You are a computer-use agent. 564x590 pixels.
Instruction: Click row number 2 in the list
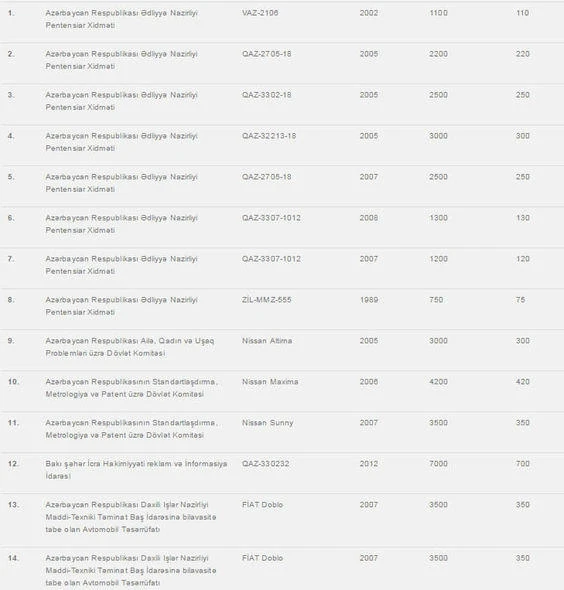tap(11, 54)
